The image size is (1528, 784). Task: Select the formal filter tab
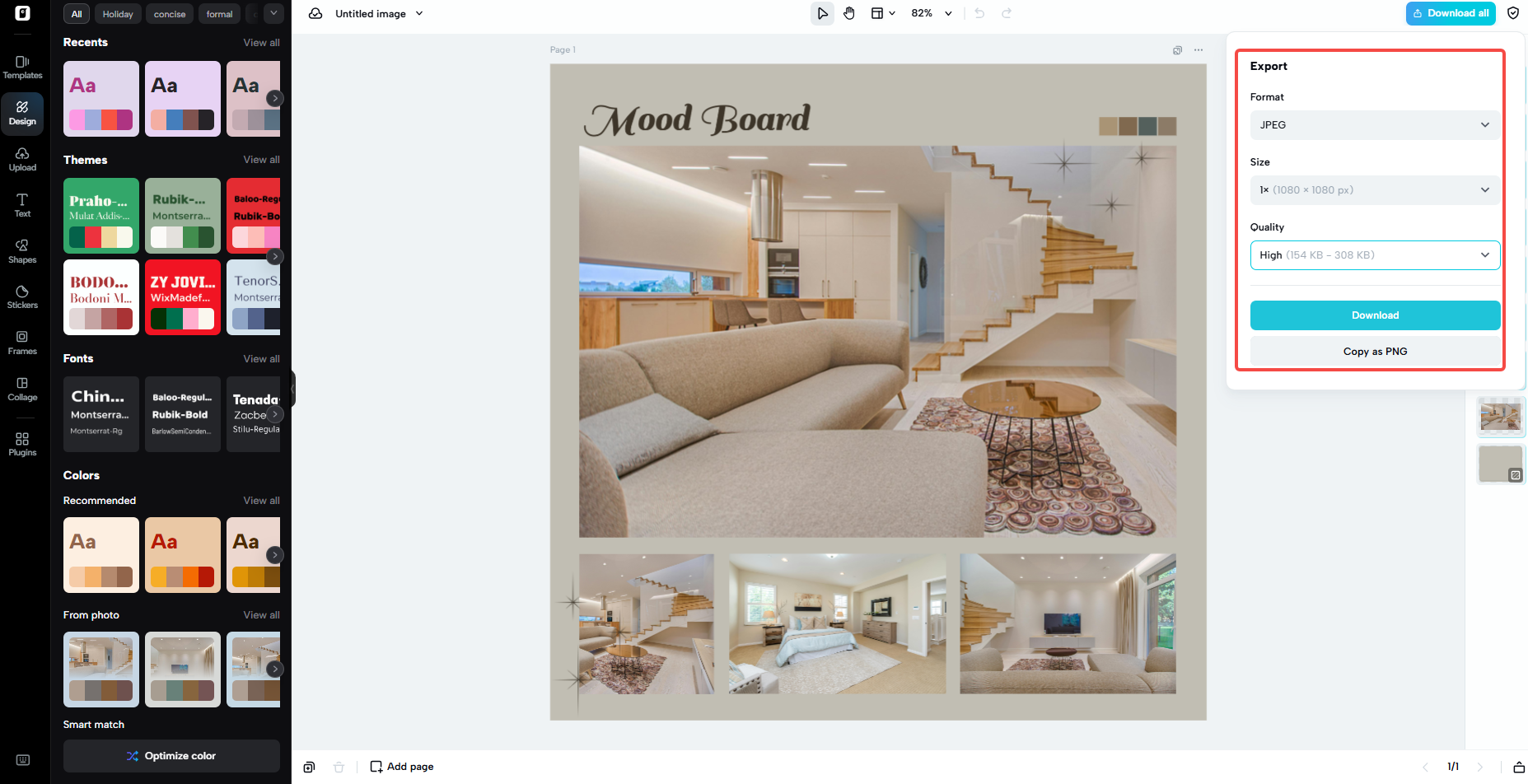click(x=219, y=14)
